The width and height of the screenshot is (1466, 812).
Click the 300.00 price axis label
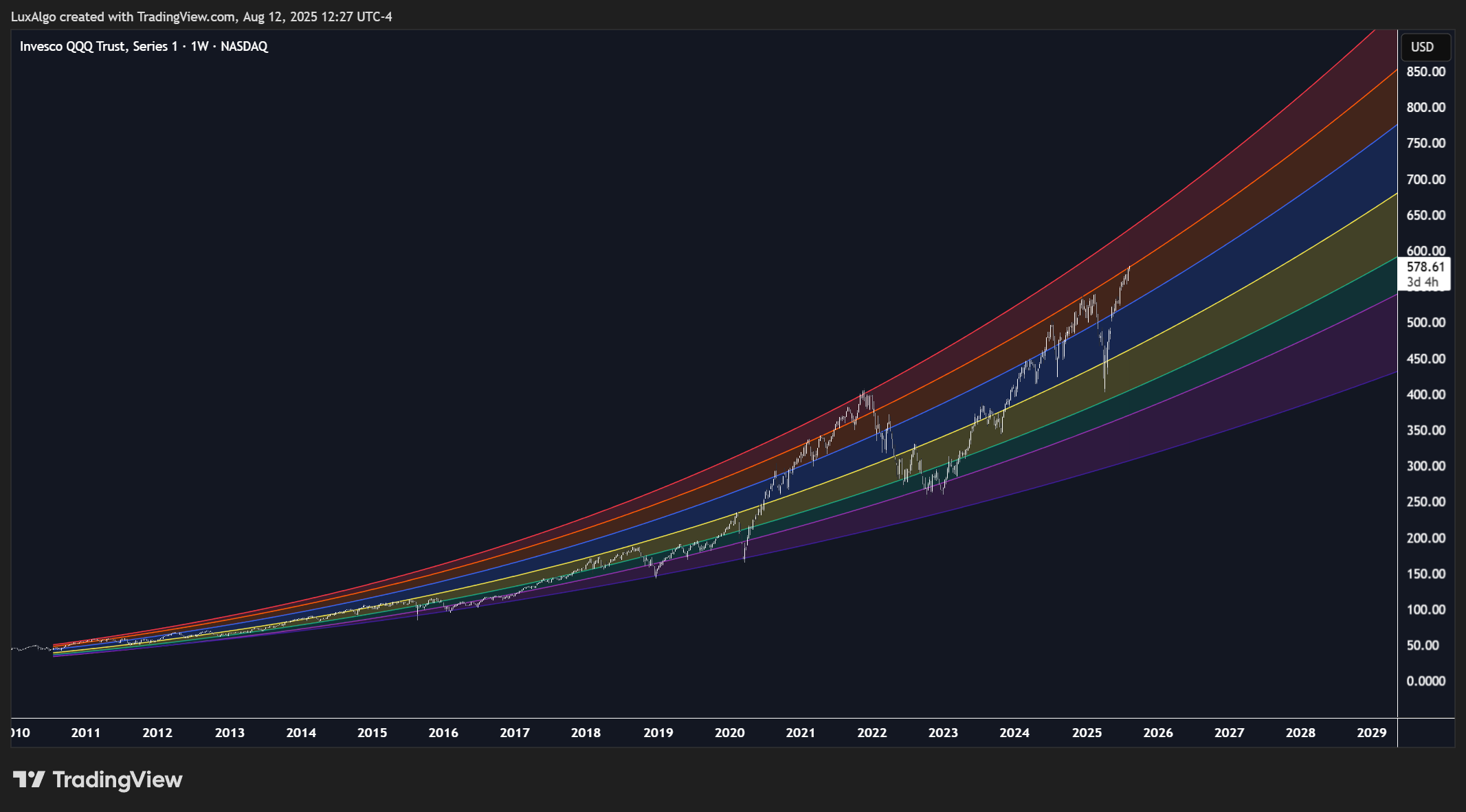pos(1425,466)
